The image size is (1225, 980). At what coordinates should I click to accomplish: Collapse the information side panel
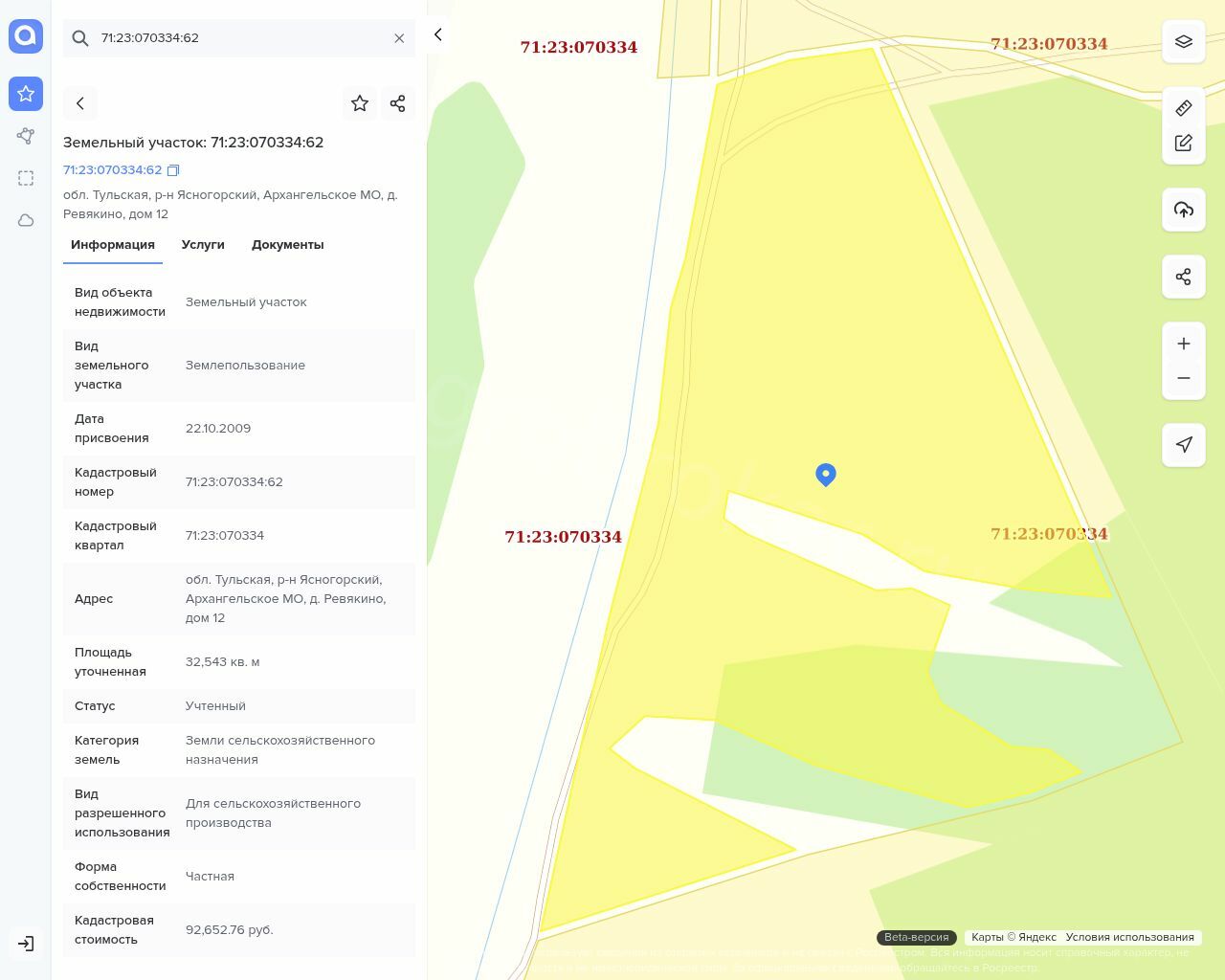point(437,34)
